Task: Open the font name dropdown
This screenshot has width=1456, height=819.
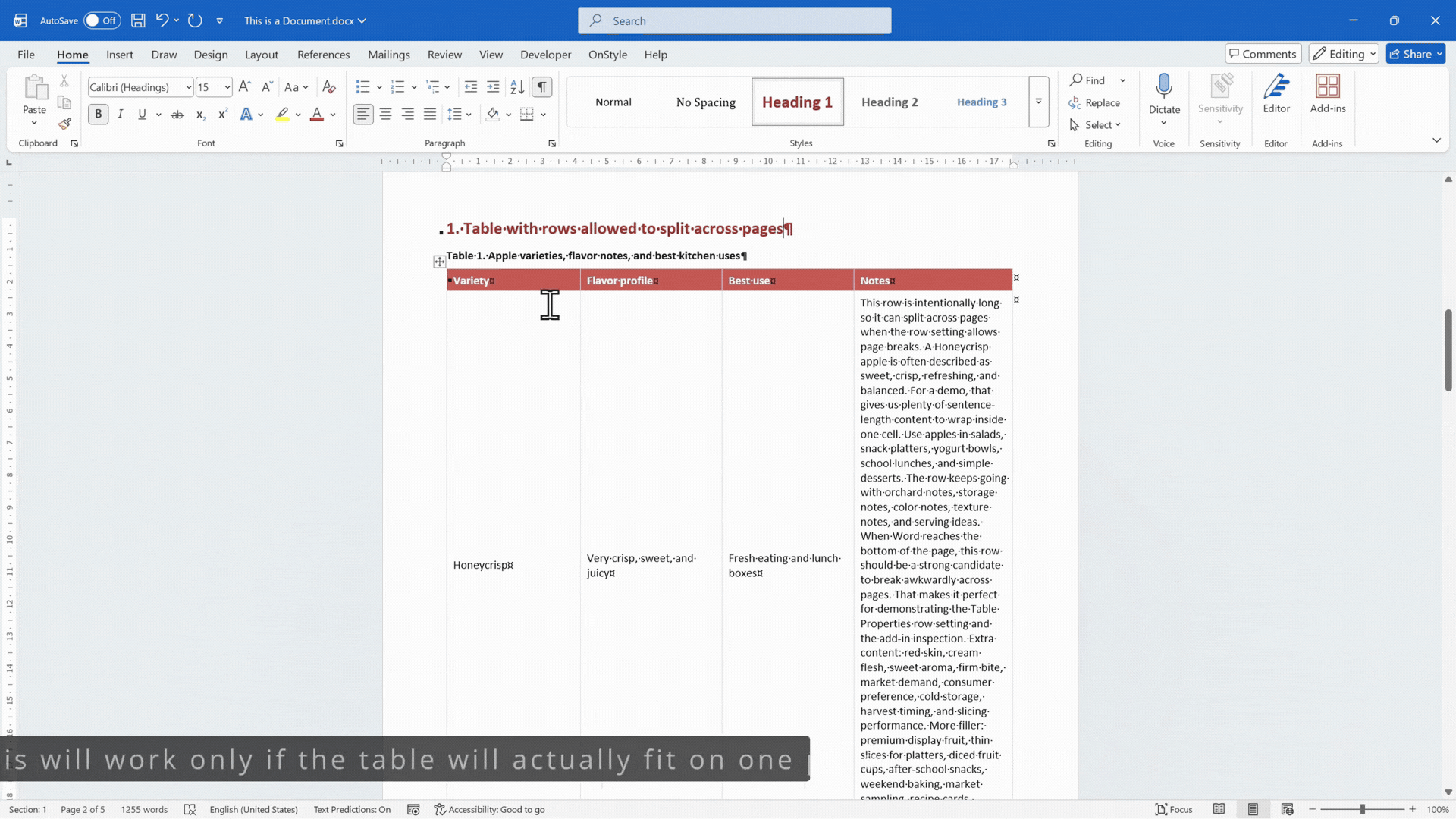Action: pos(189,87)
